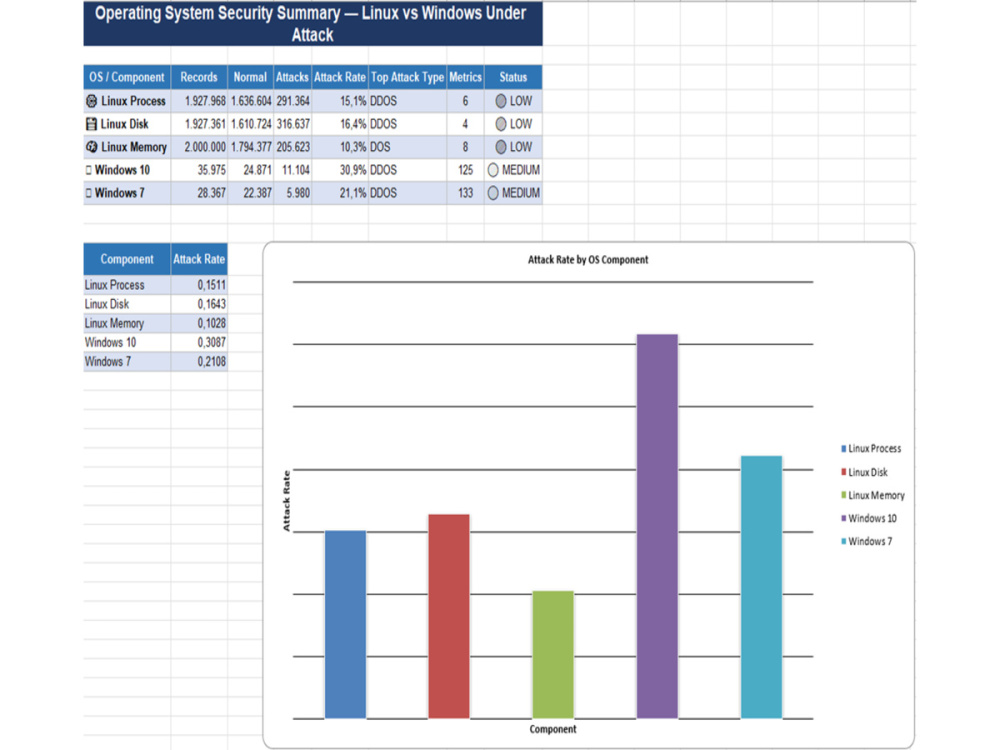Screen dimensions: 1000x750
Task: Click the LOW status circle for Linux Memory
Action: 501,147
